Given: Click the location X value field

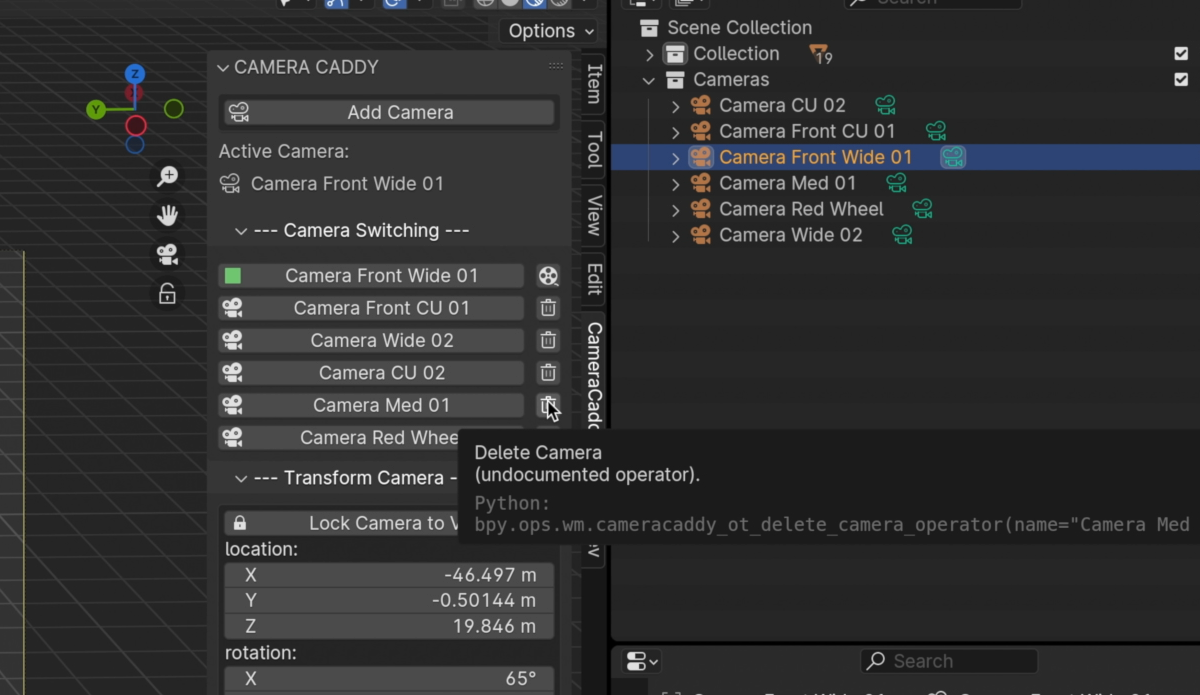Looking at the screenshot, I should (x=389, y=575).
